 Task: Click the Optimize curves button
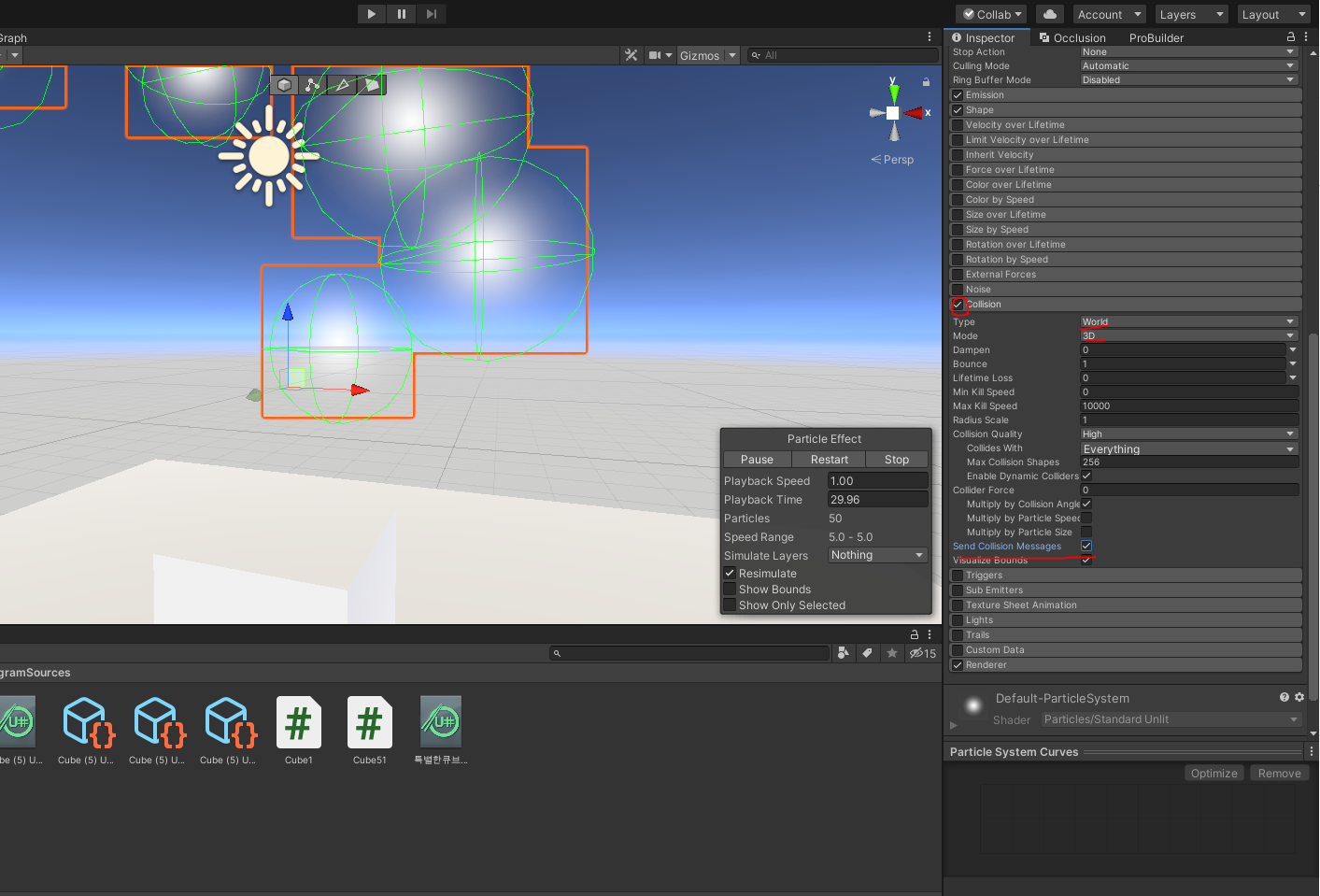tap(1214, 773)
